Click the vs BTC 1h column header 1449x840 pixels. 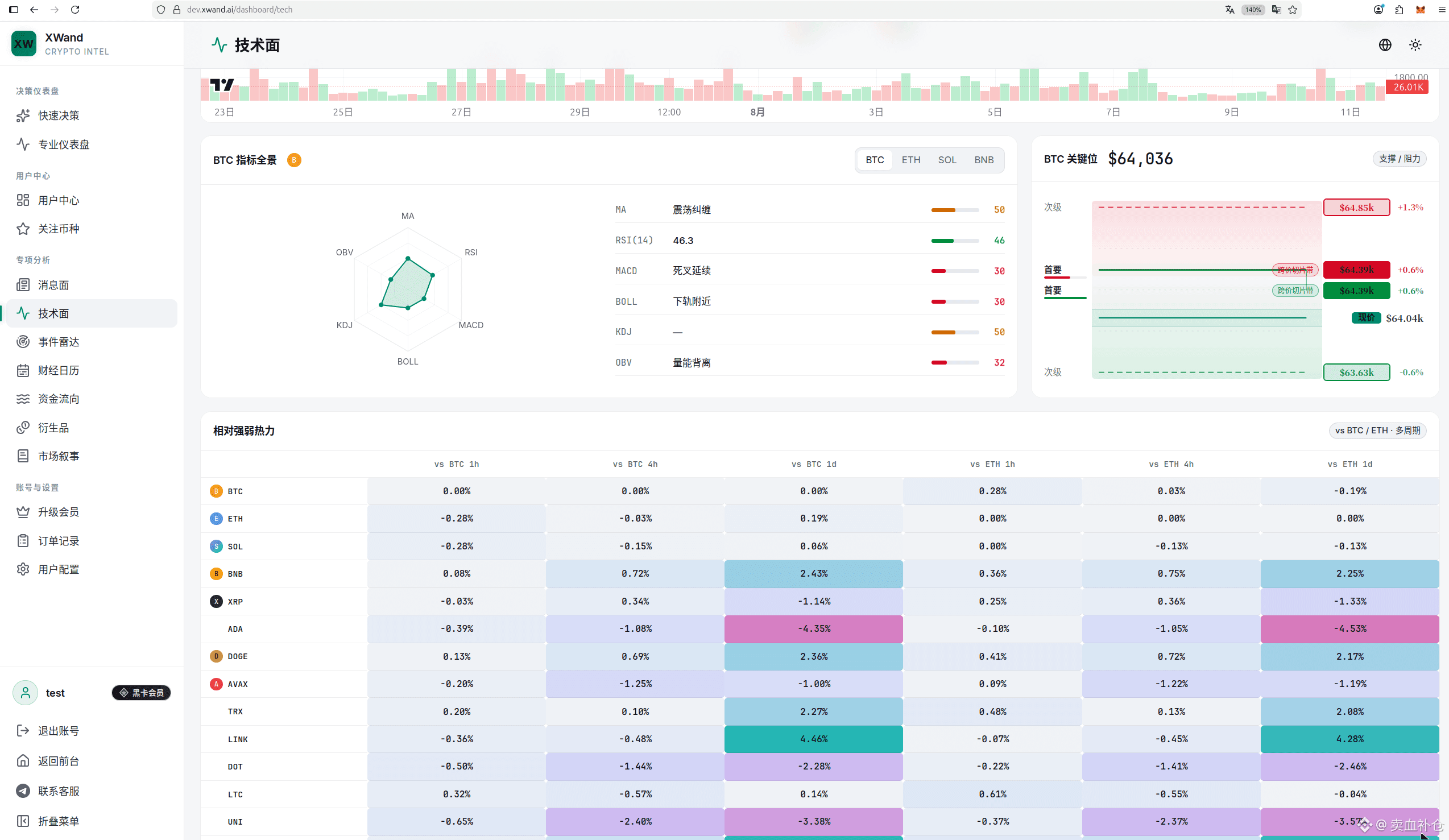[457, 464]
